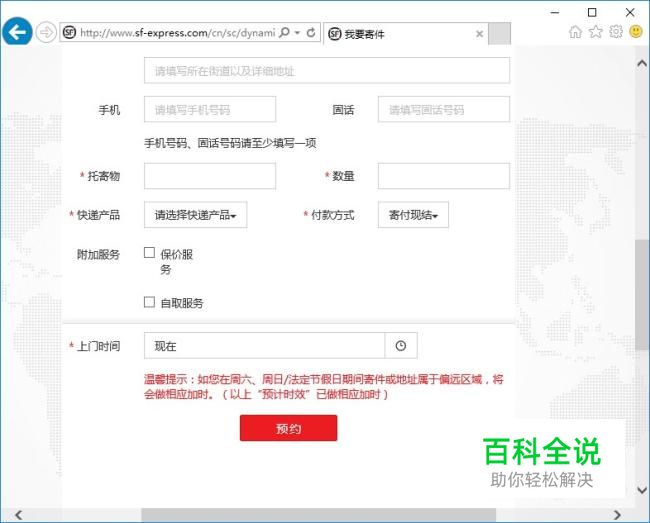Image resolution: width=650 pixels, height=523 pixels.
Task: Click the smiley feedback icon
Action: point(636,31)
